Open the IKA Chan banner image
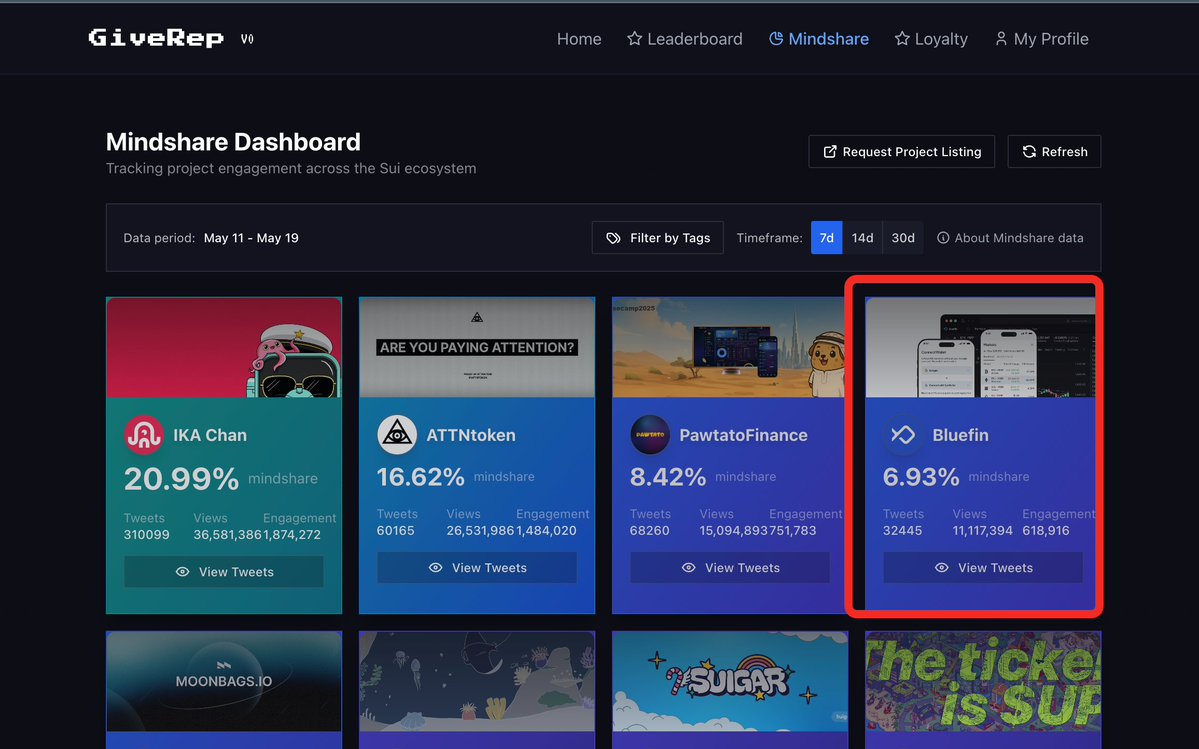This screenshot has height=749, width=1199. click(x=224, y=347)
